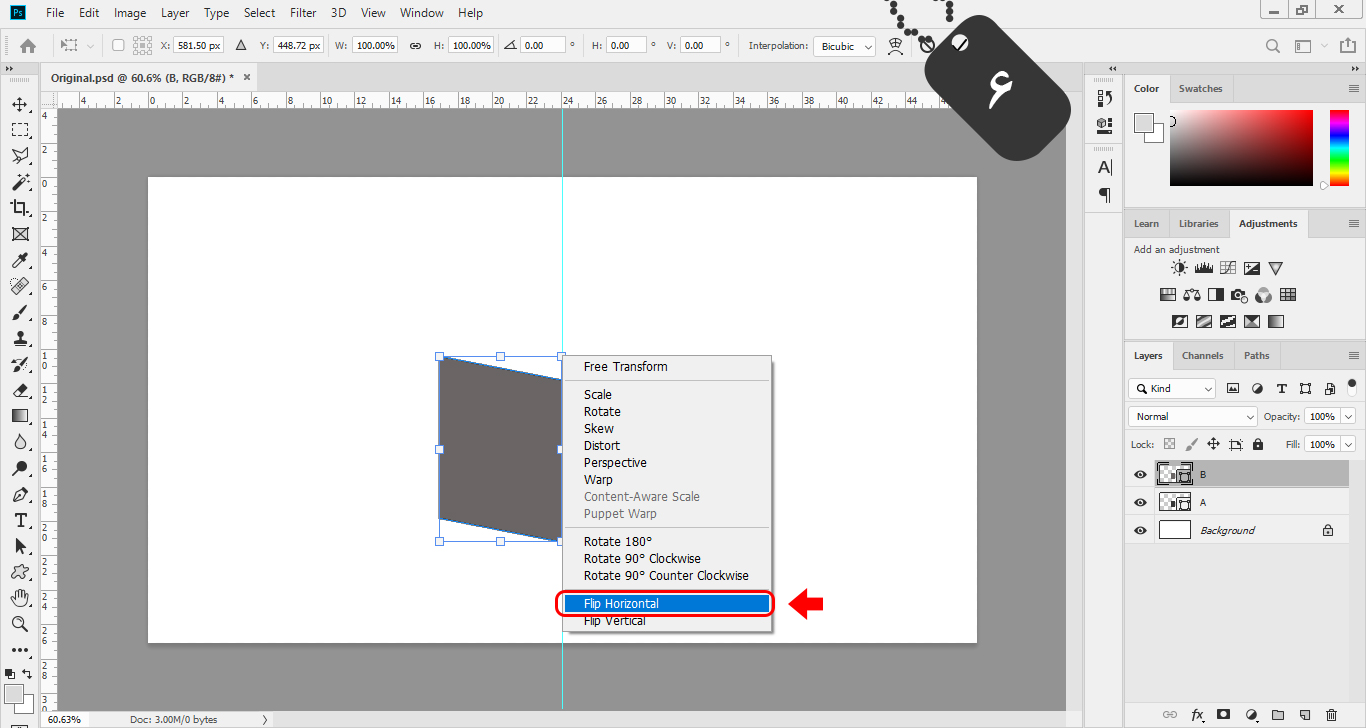
Task: Select the Clone Stamp tool
Action: (x=20, y=338)
